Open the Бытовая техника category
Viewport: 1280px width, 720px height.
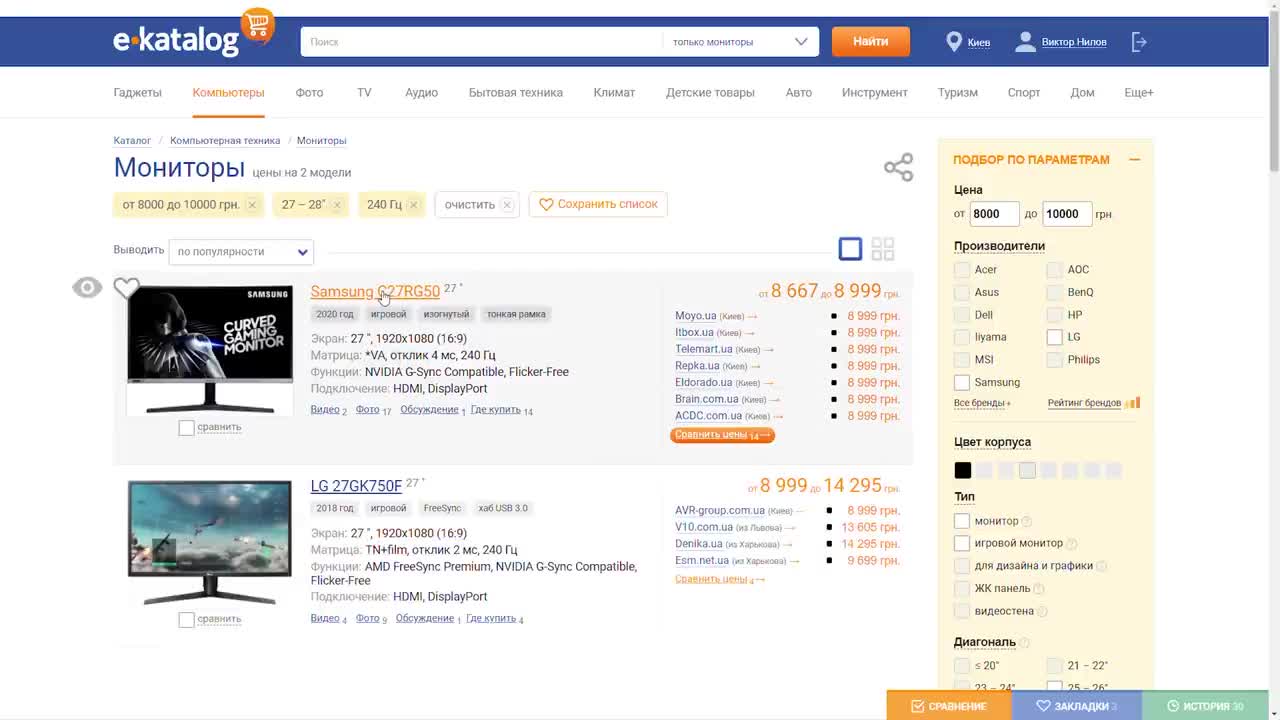[516, 92]
